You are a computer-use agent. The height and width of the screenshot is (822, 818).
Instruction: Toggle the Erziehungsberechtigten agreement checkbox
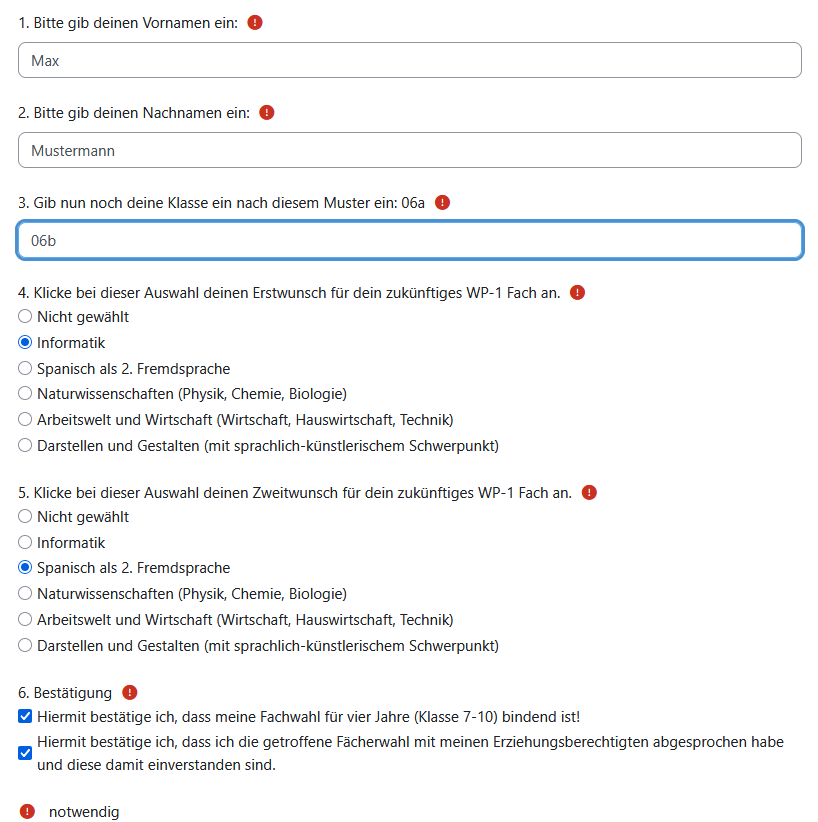24,751
